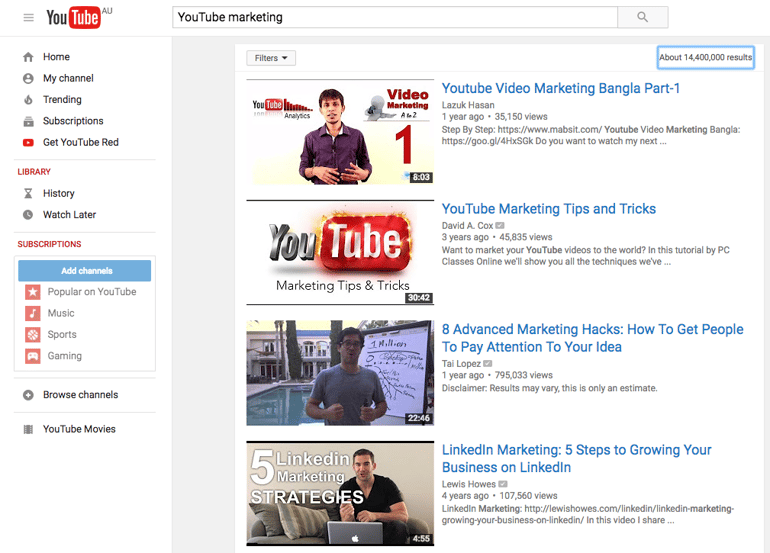
Task: Click the 5 Linkedin Marketing Strategies thumbnail
Action: pos(340,494)
